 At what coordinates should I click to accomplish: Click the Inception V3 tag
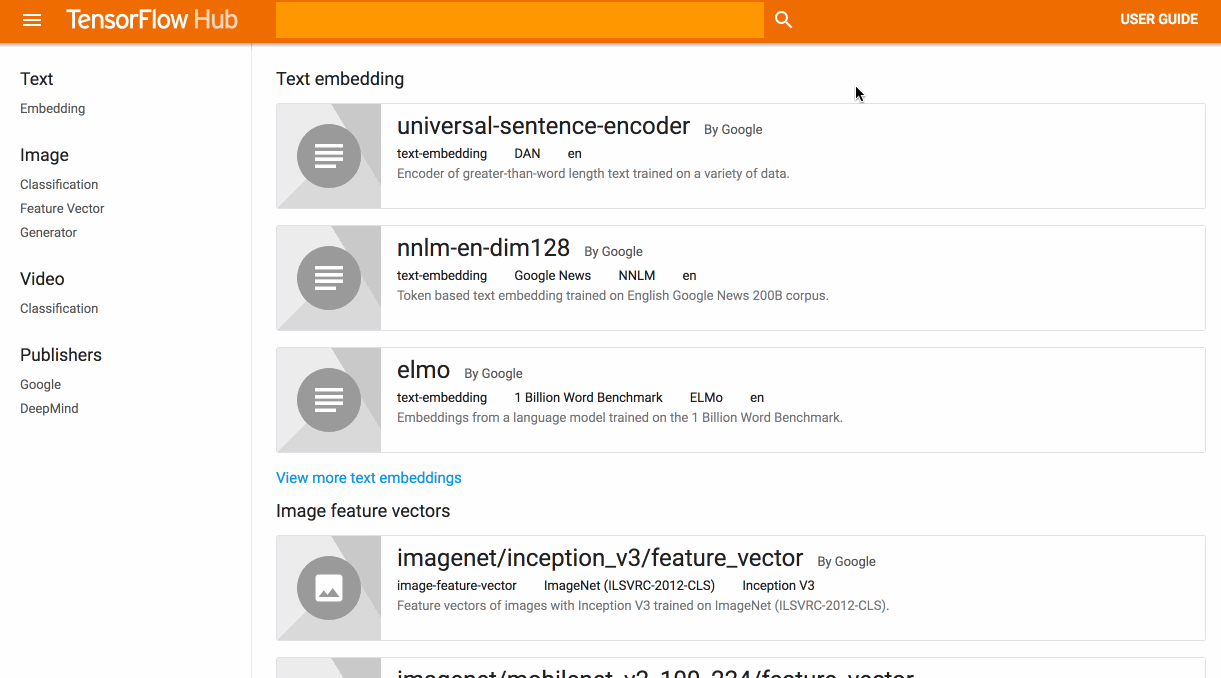(778, 585)
